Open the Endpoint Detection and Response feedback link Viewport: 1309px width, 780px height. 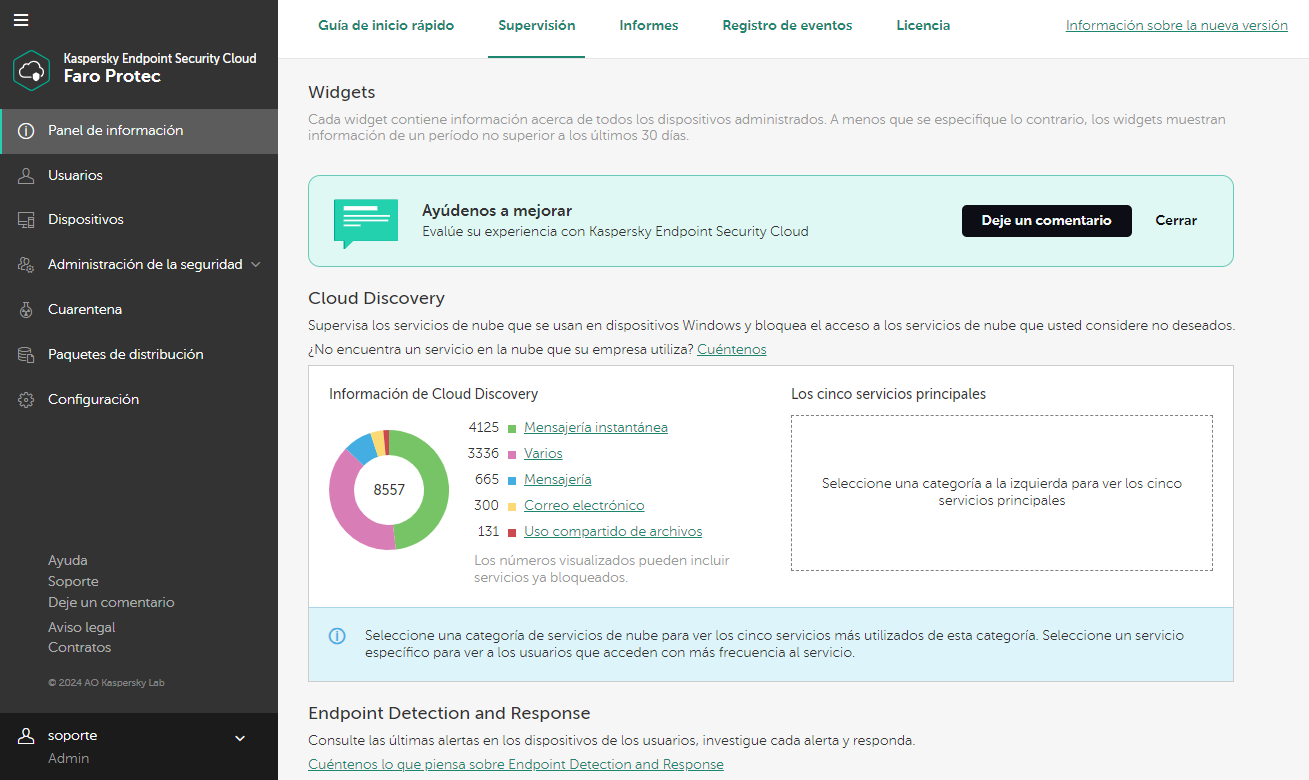[x=516, y=765]
